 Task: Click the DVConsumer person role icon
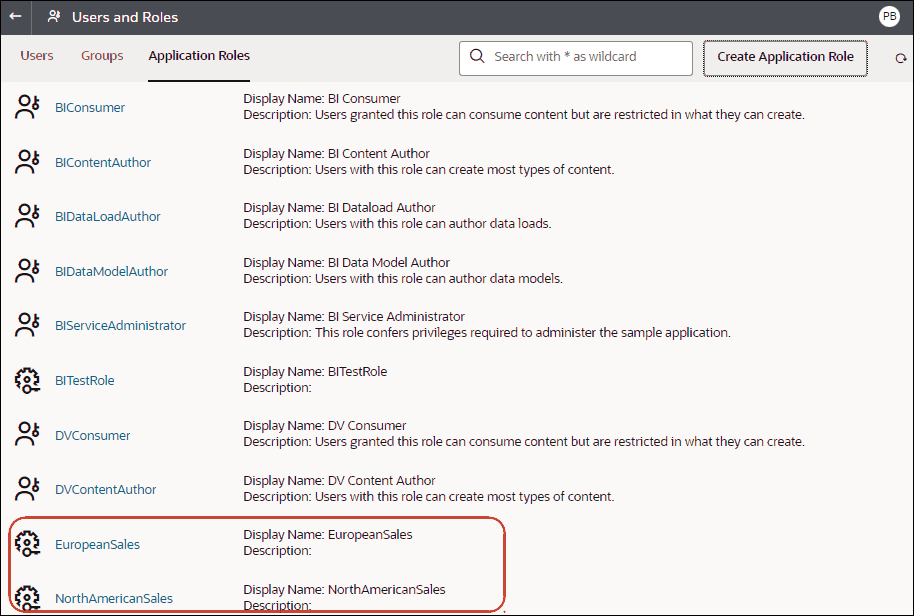pyautogui.click(x=27, y=434)
